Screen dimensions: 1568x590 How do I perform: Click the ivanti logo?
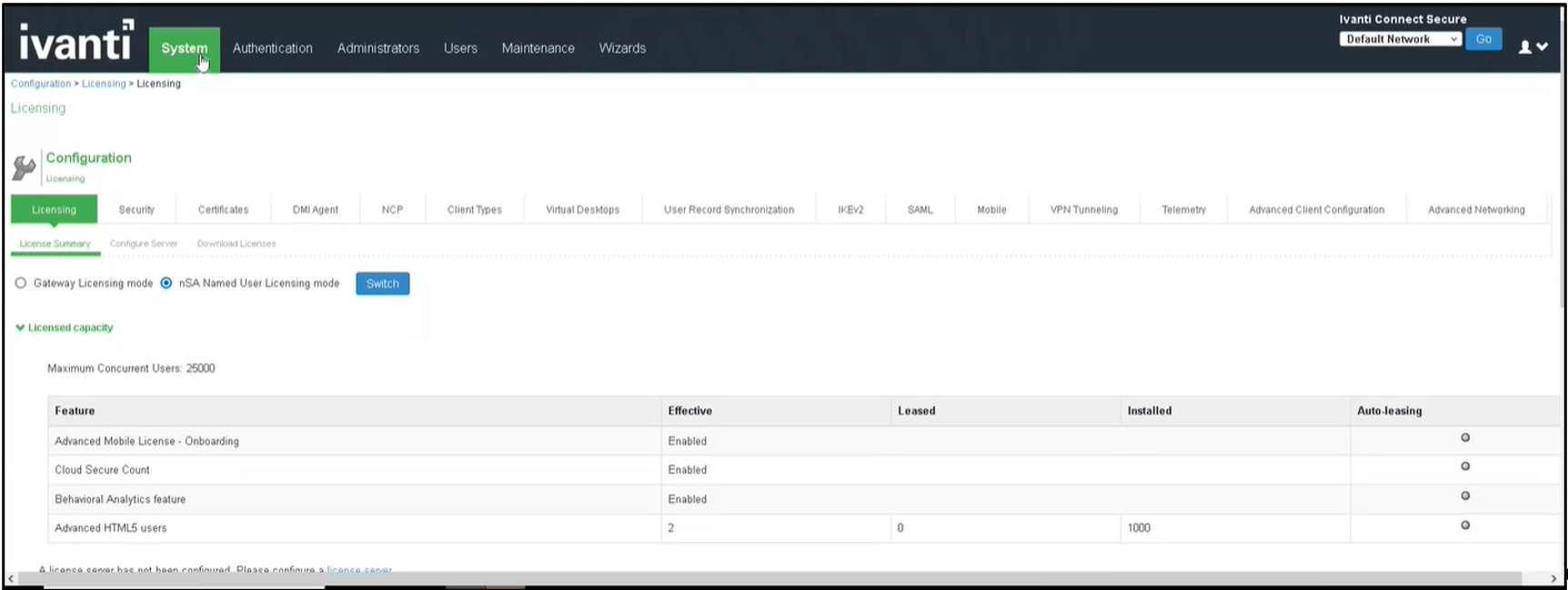(x=76, y=41)
